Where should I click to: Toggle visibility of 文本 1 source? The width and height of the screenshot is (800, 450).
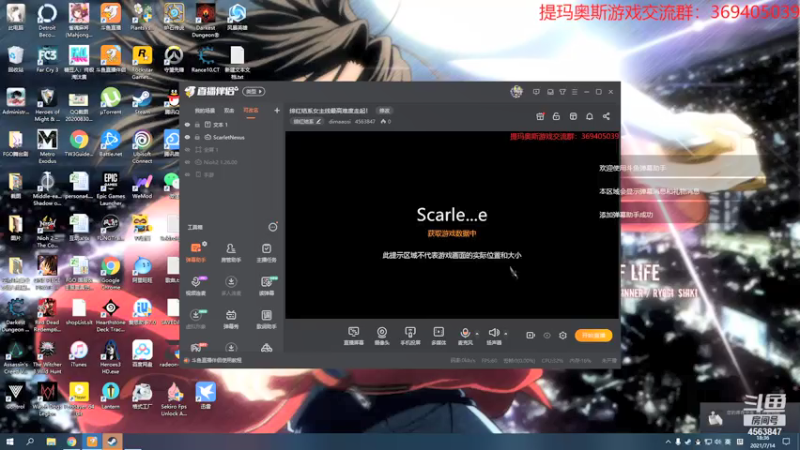(x=187, y=124)
